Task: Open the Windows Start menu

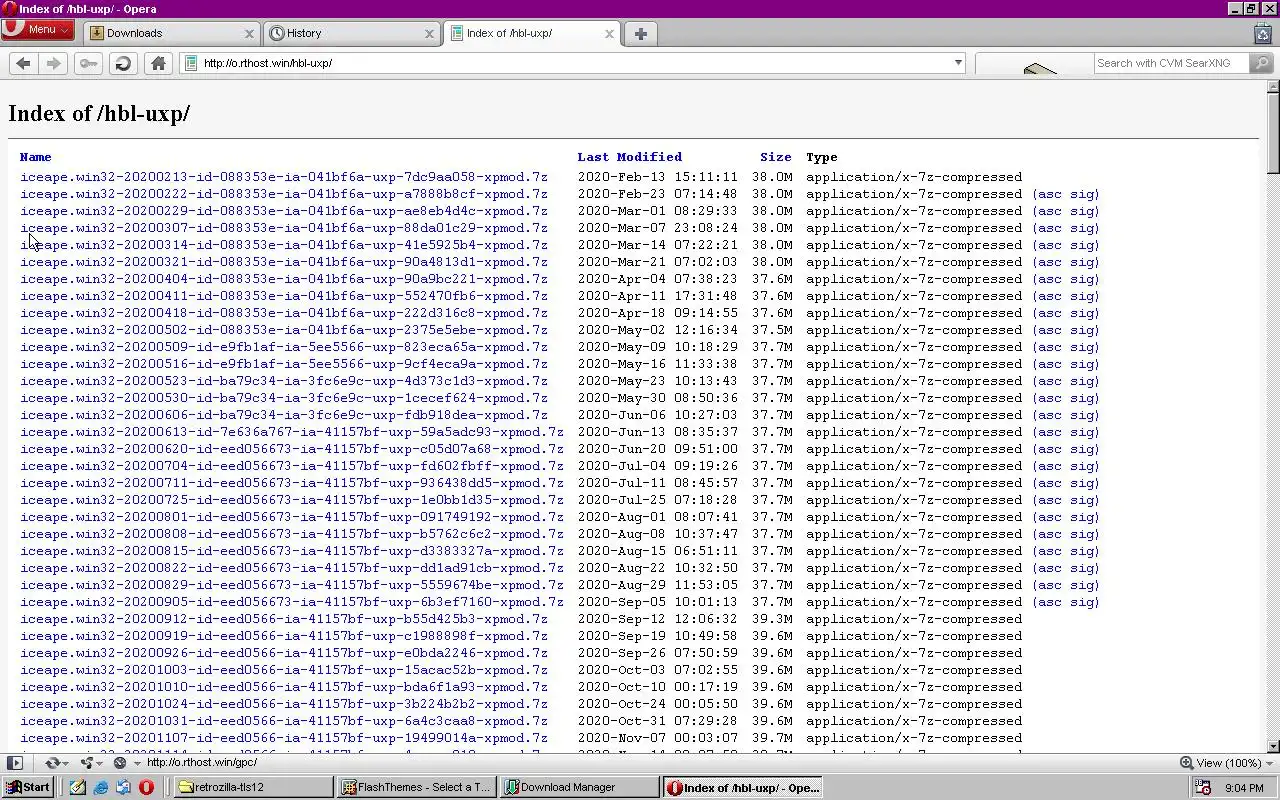Action: tap(28, 787)
